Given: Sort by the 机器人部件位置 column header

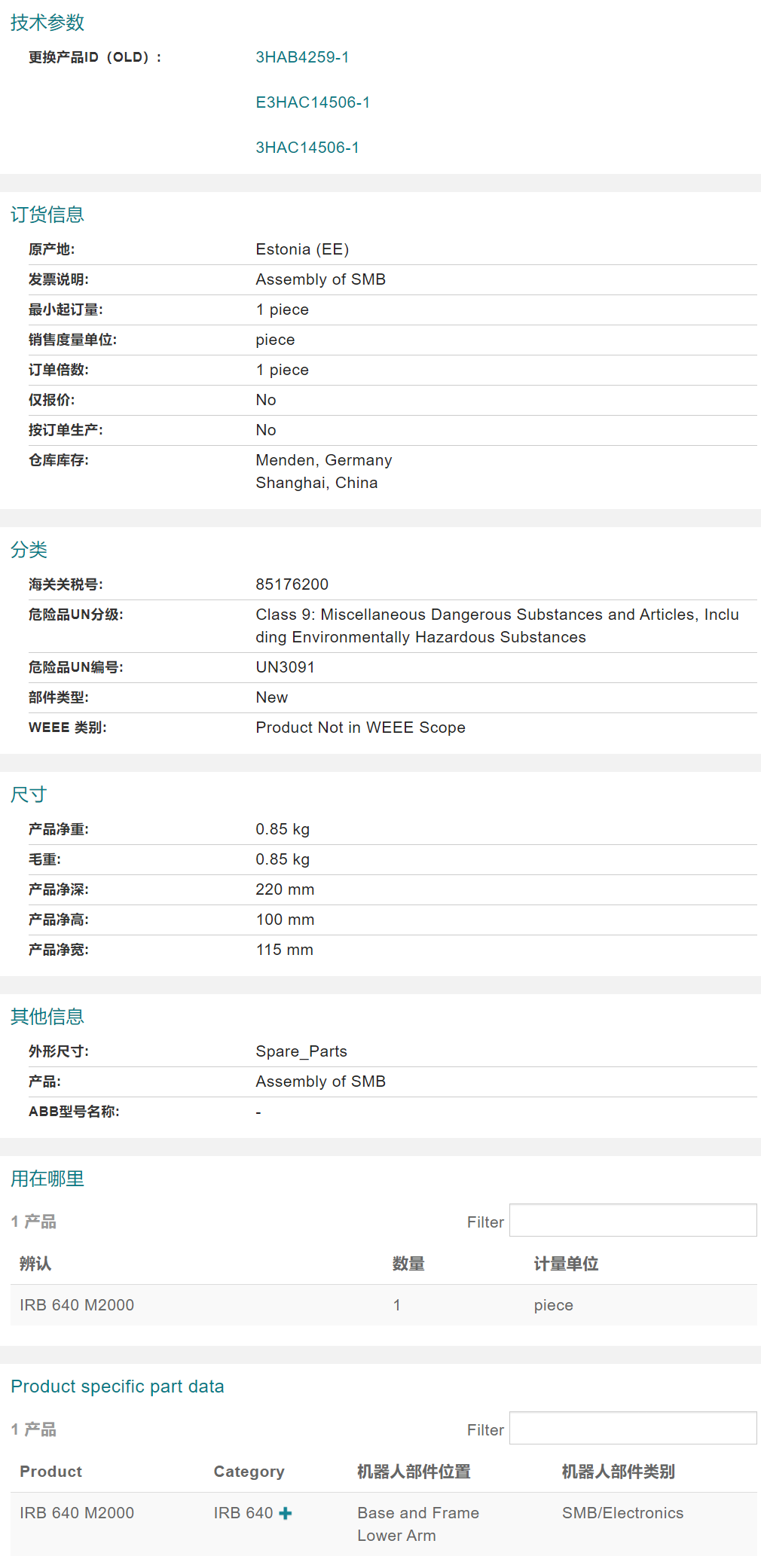Looking at the screenshot, I should pyautogui.click(x=414, y=1472).
